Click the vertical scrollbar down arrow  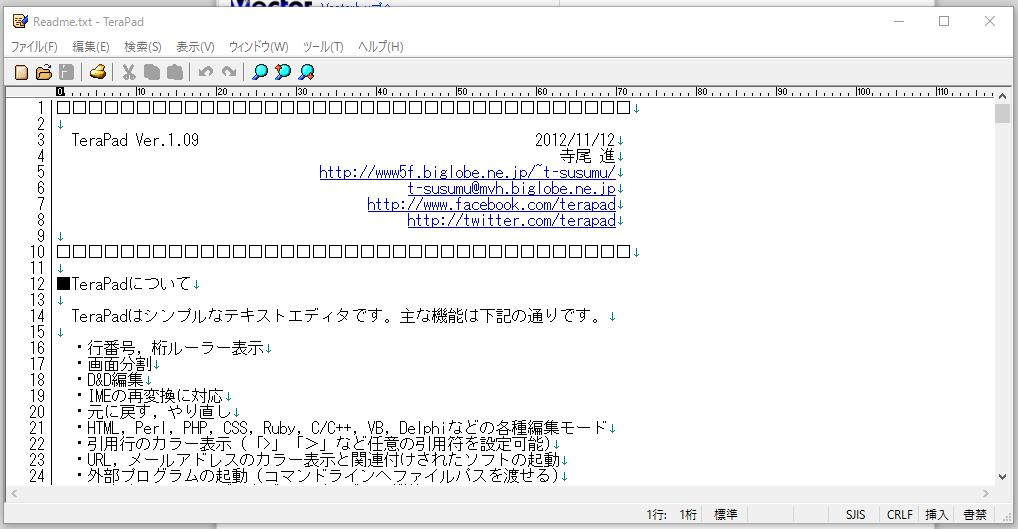pos(1002,477)
